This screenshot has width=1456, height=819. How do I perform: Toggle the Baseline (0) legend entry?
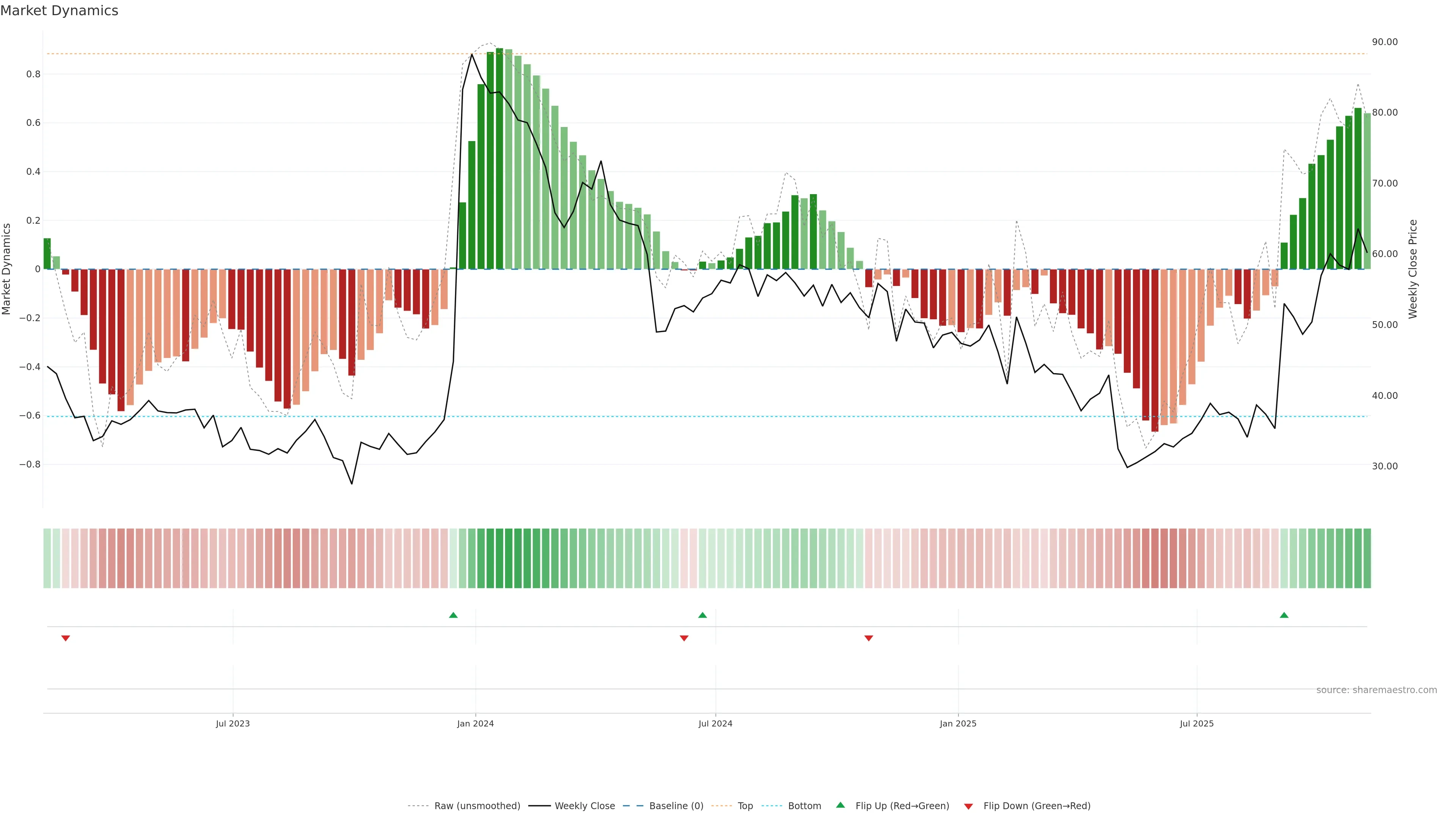pos(676,806)
